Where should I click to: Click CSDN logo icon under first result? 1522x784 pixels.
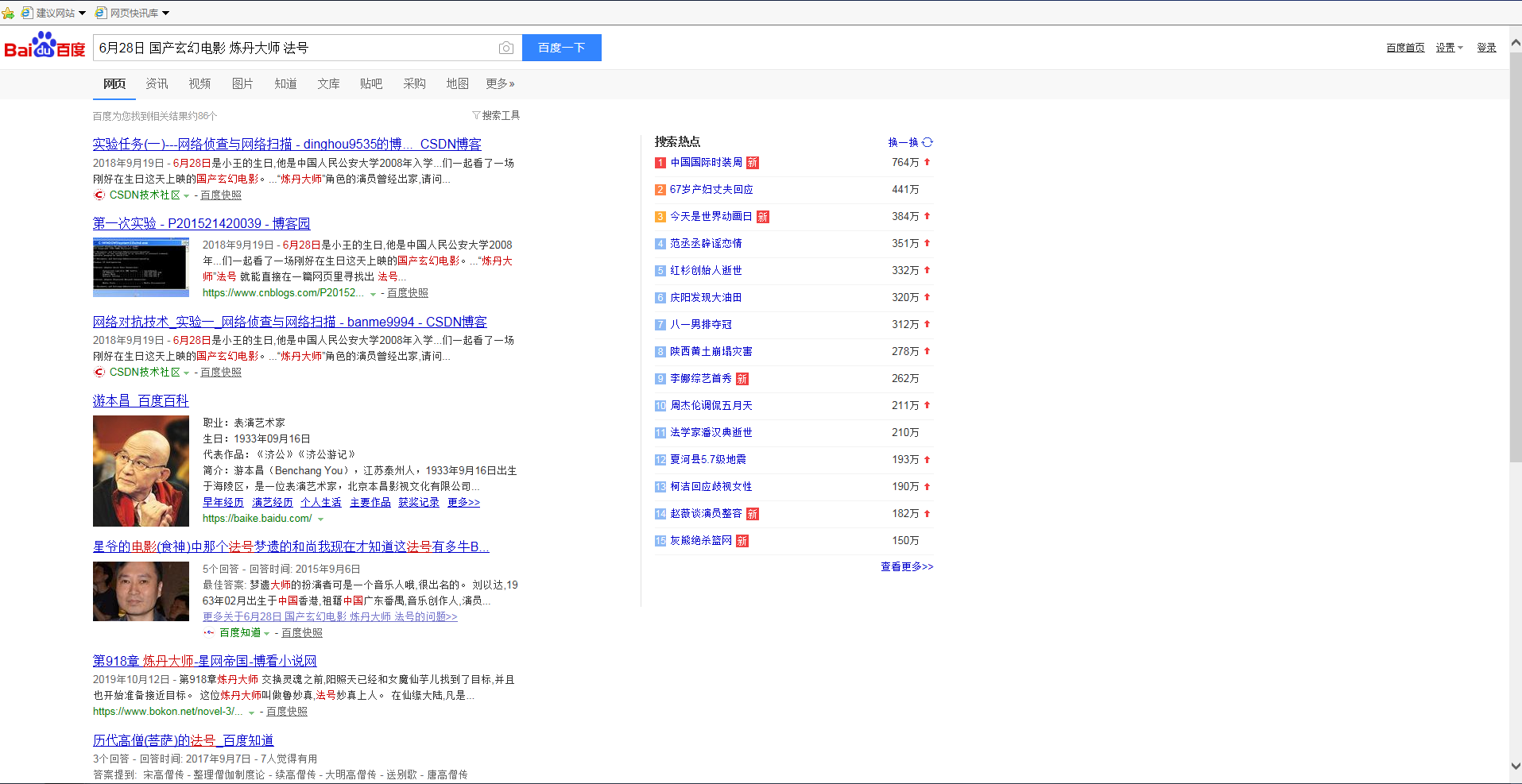tap(99, 195)
